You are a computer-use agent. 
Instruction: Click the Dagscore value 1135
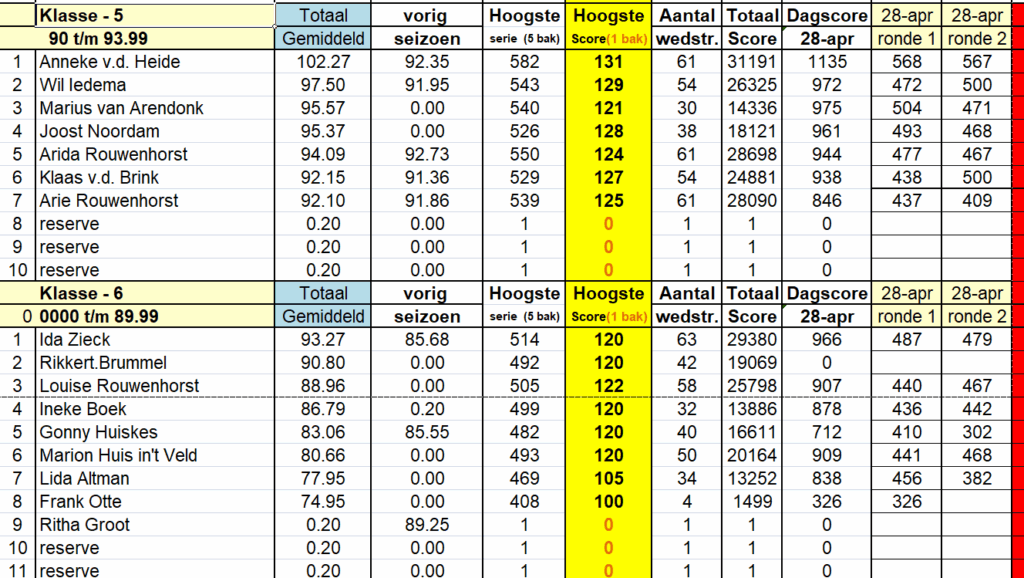(826, 62)
